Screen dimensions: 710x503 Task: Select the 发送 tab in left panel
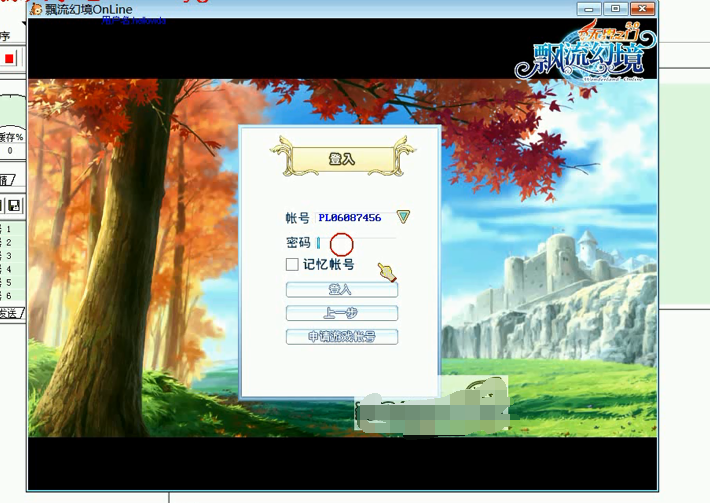(9, 314)
